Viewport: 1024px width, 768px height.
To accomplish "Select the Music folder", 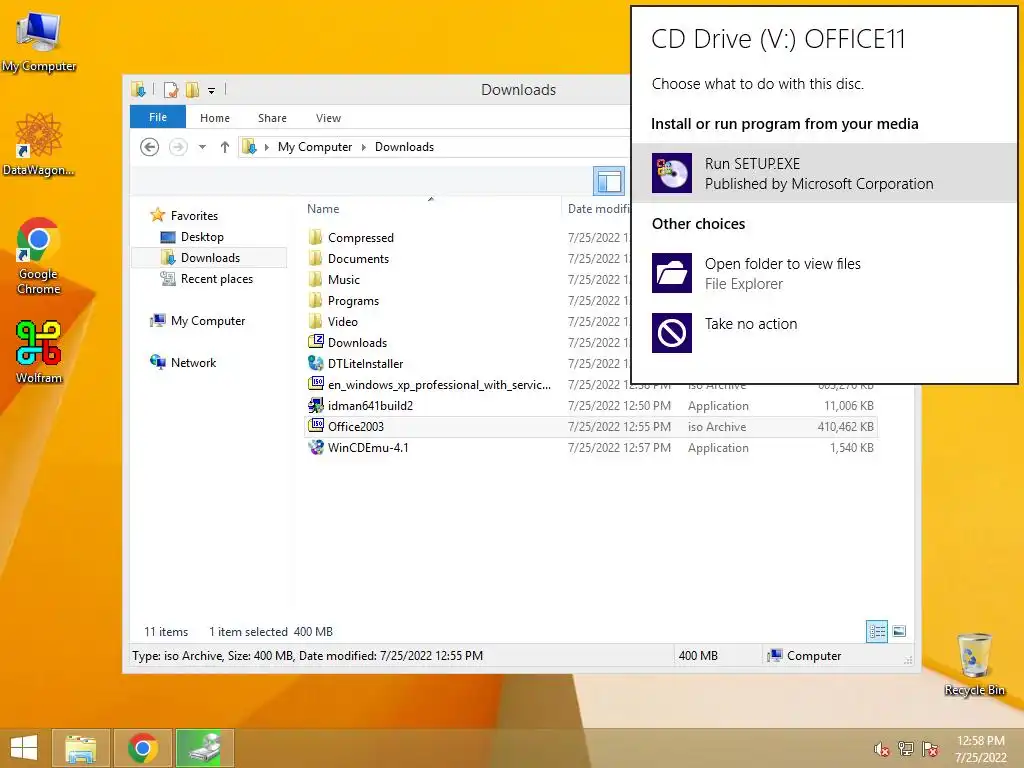I will click(344, 280).
